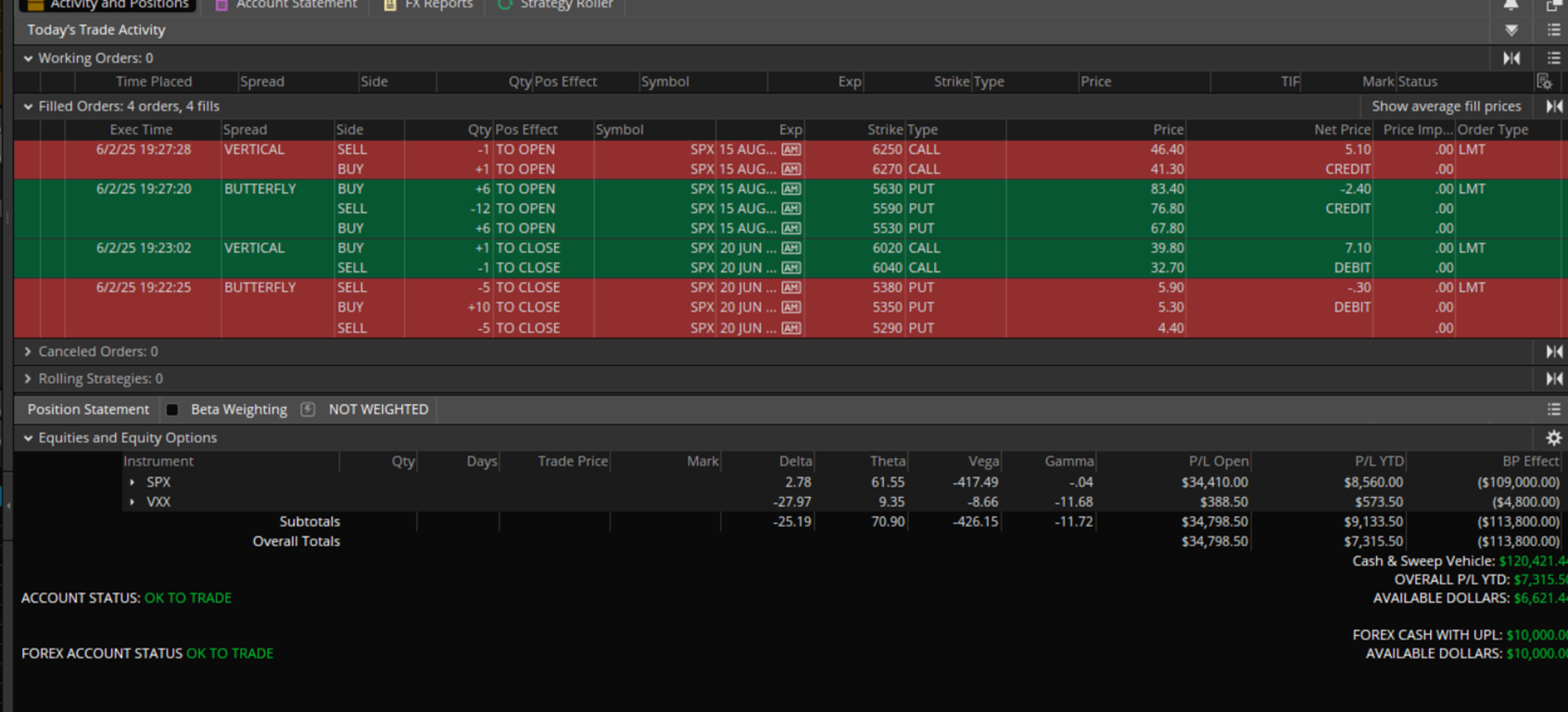
Task: Expand the Rolling Strategies section
Action: (x=28, y=378)
